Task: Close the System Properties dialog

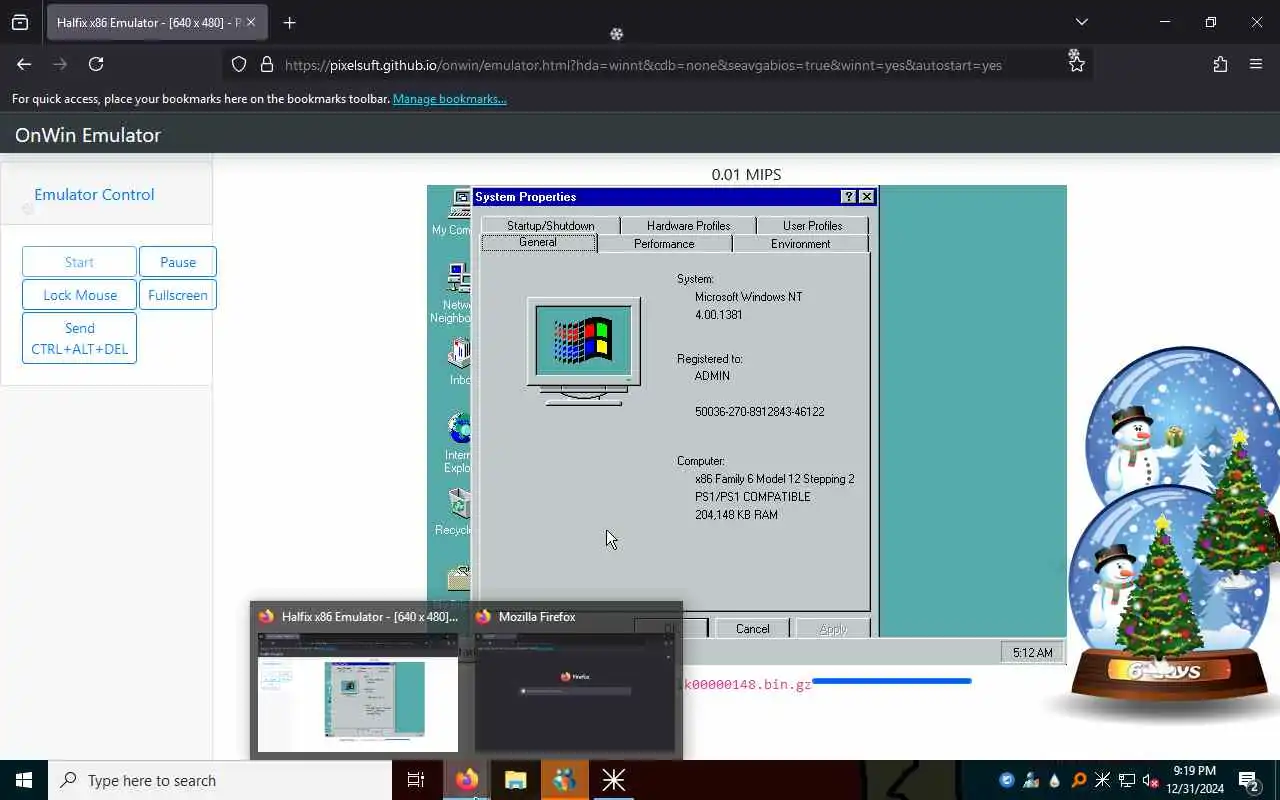Action: [867, 197]
